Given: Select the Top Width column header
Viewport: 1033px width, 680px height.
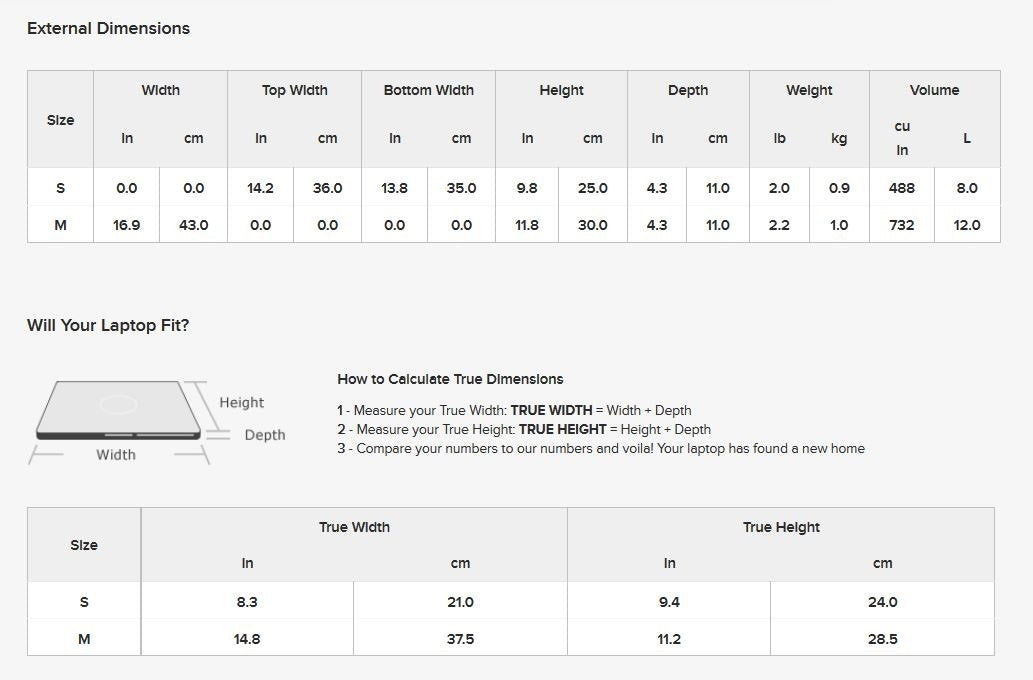Looking at the screenshot, I should (294, 90).
